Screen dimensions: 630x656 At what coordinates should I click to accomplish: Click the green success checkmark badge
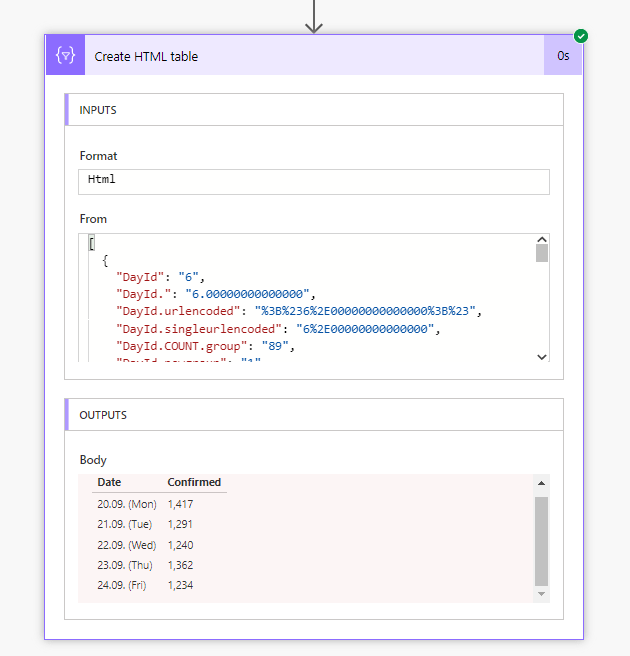click(x=581, y=36)
